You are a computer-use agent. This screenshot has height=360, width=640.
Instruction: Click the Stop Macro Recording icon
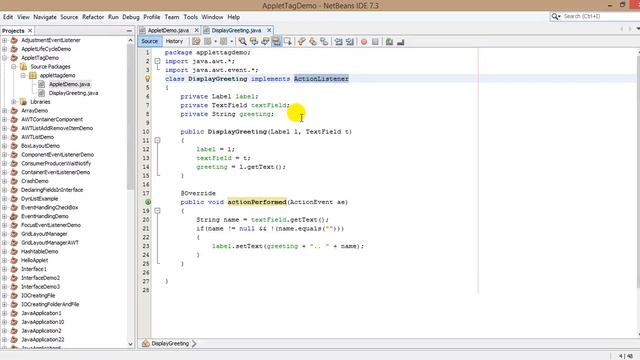click(x=375, y=42)
